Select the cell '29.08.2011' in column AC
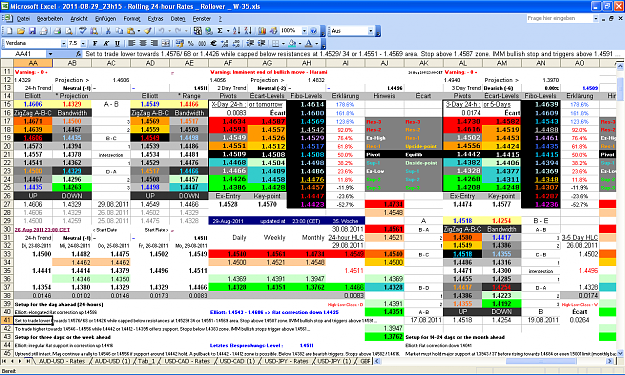Image resolution: width=625 pixels, height=375 pixels. coord(111,204)
